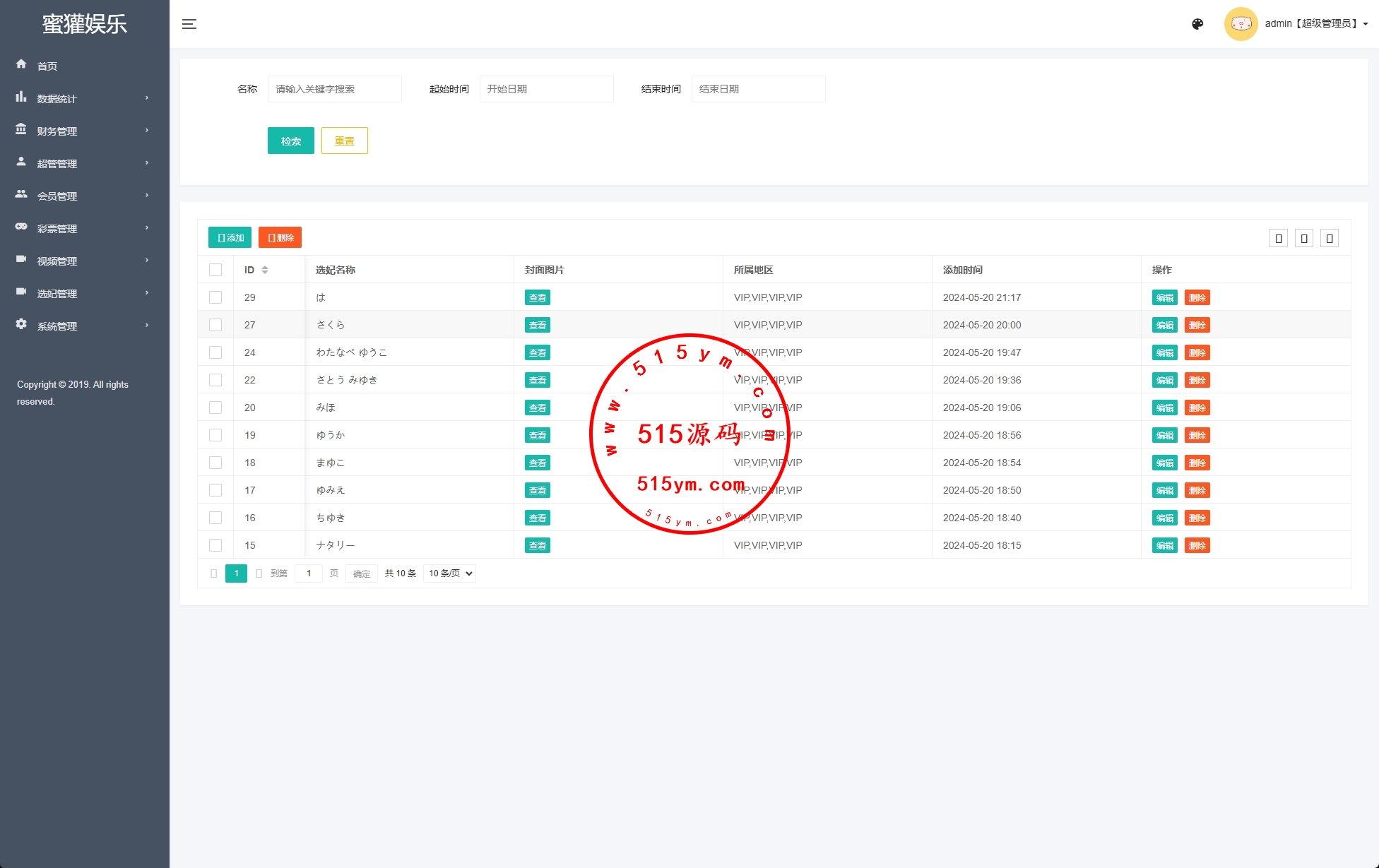This screenshot has height=868, width=1379.
Task: Click the system settings gear icon
Action: coord(21,324)
